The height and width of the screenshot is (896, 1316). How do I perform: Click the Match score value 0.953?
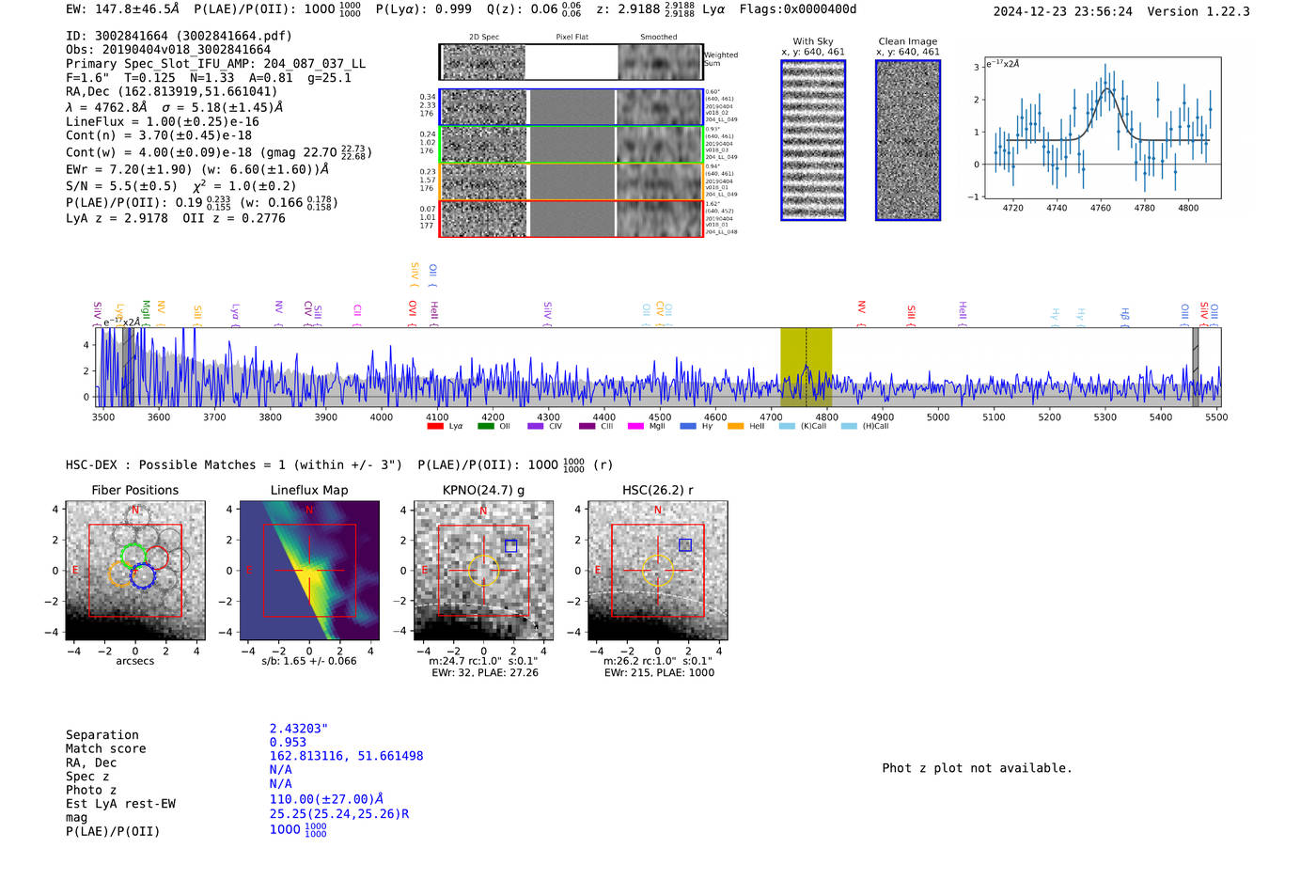pyautogui.click(x=288, y=743)
